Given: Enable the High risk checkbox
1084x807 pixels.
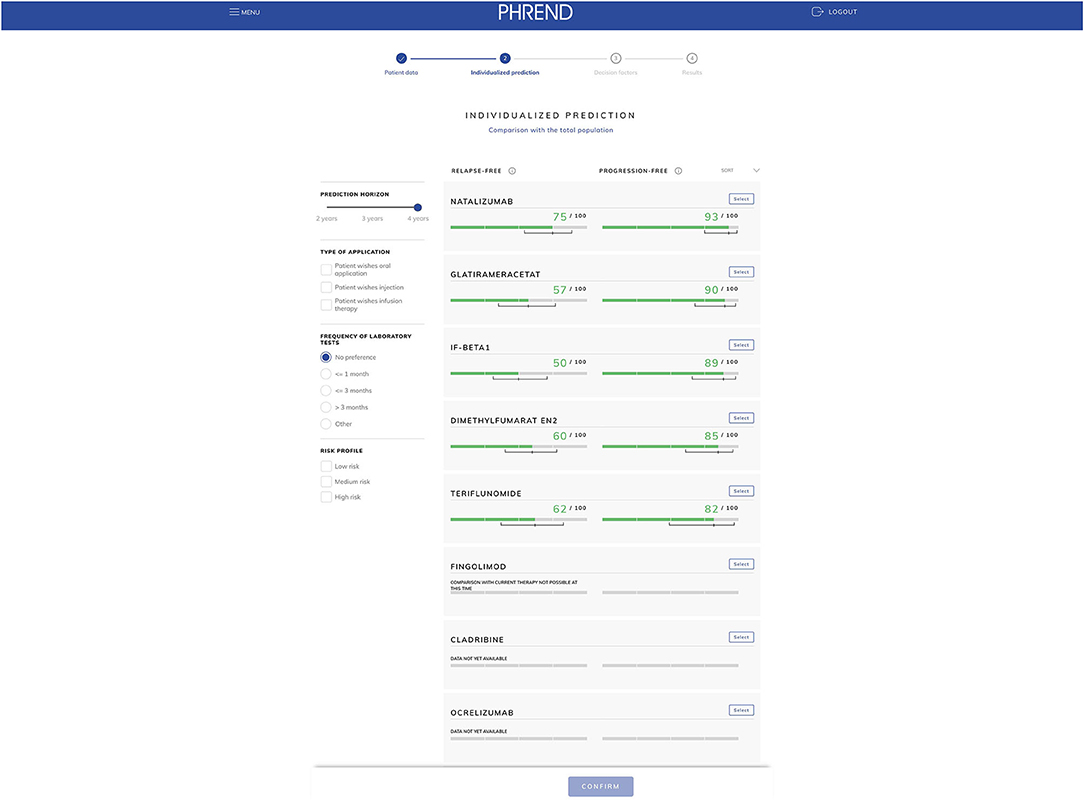Looking at the screenshot, I should 326,497.
